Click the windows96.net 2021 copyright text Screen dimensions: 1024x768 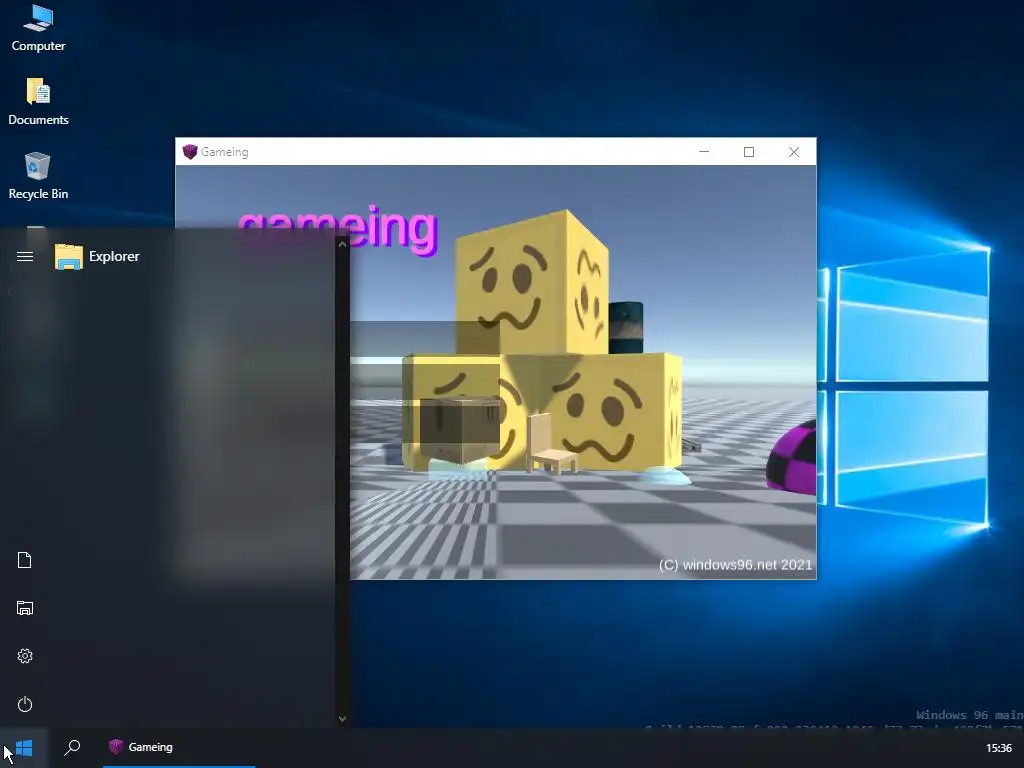coord(735,565)
